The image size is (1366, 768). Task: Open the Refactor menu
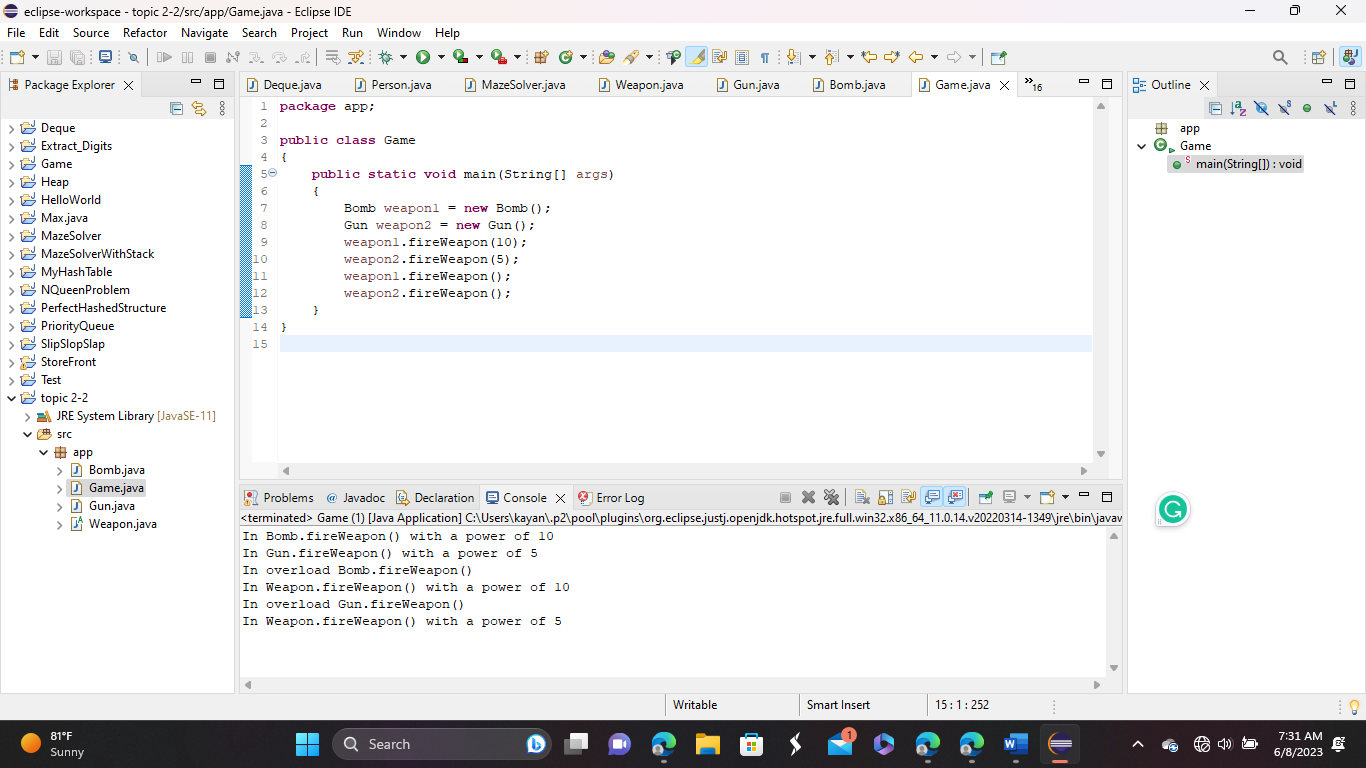coord(145,33)
